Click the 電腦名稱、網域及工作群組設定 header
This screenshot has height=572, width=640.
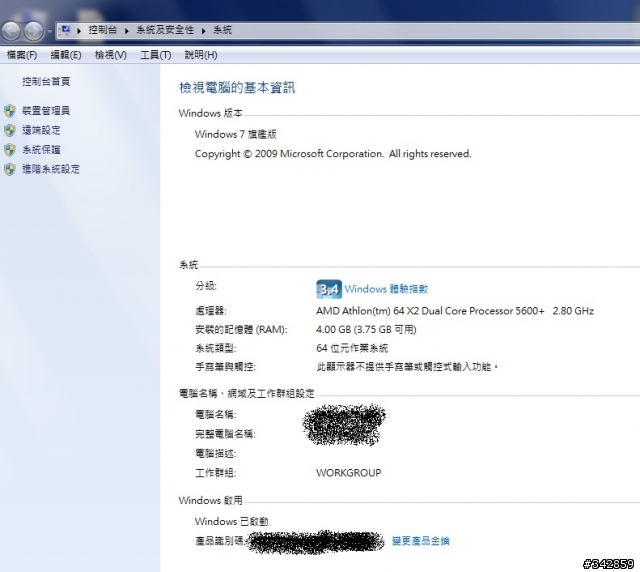(247, 393)
